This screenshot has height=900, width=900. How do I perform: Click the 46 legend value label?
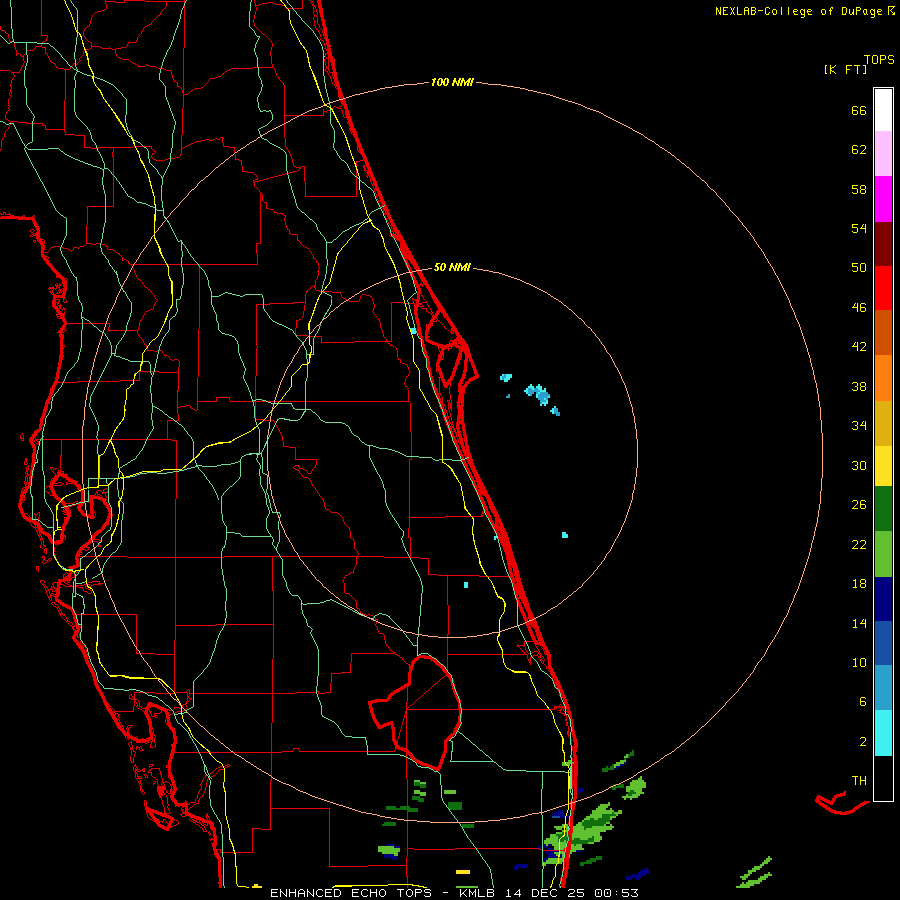[859, 307]
